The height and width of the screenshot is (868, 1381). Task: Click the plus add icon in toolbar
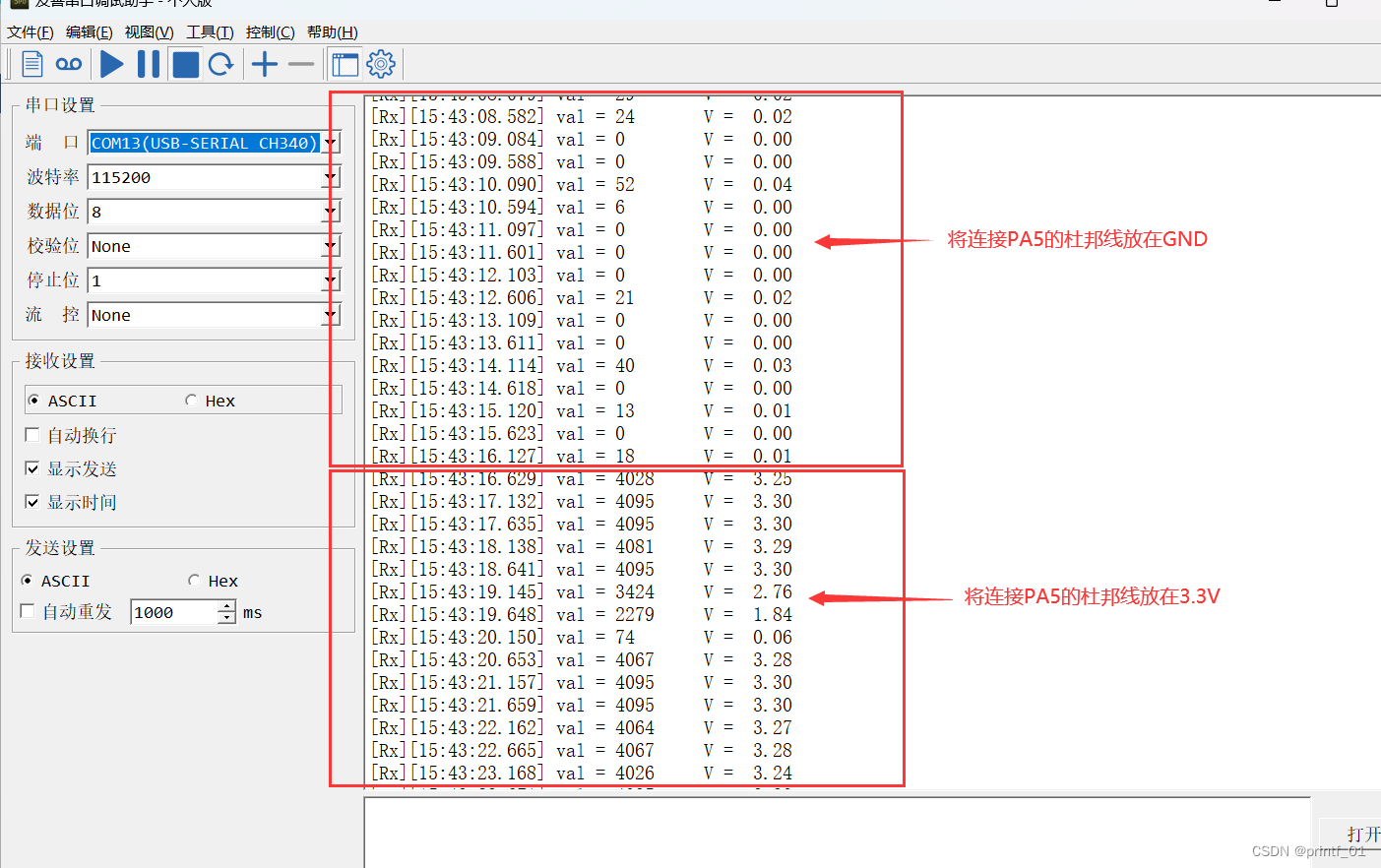(265, 65)
